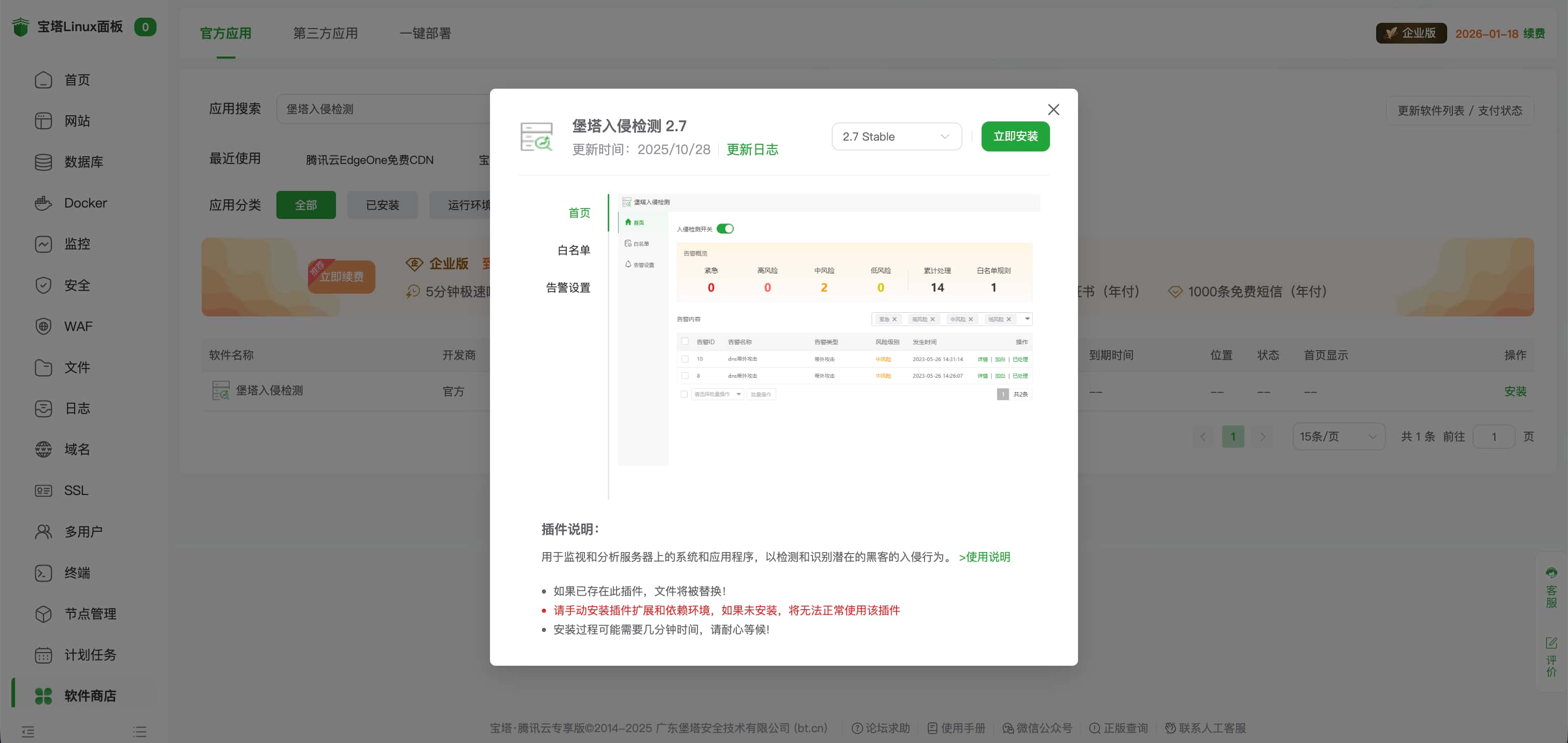Screen dimensions: 1568x743
Task: Click 安装 link in 堡塔入侵检测 row
Action: point(1515,391)
